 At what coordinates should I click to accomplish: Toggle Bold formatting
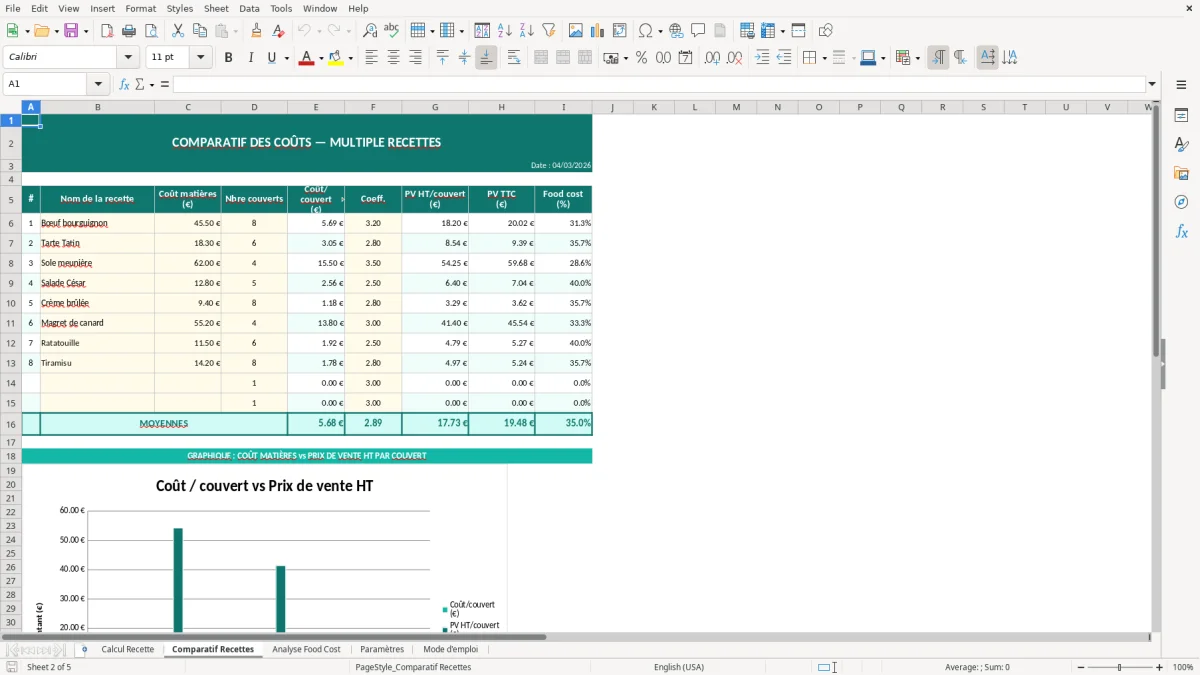tap(228, 58)
